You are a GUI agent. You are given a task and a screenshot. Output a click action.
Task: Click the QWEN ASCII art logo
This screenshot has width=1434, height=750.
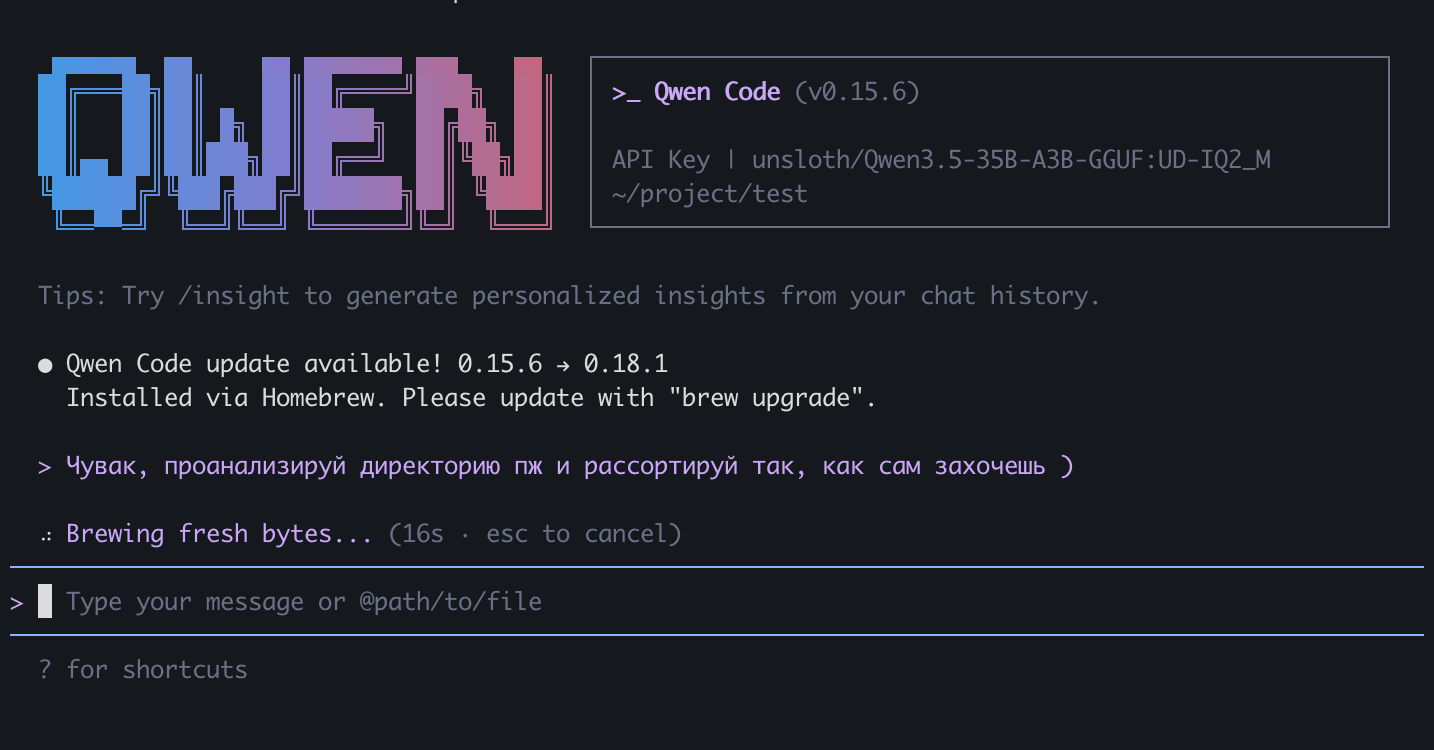pos(295,143)
